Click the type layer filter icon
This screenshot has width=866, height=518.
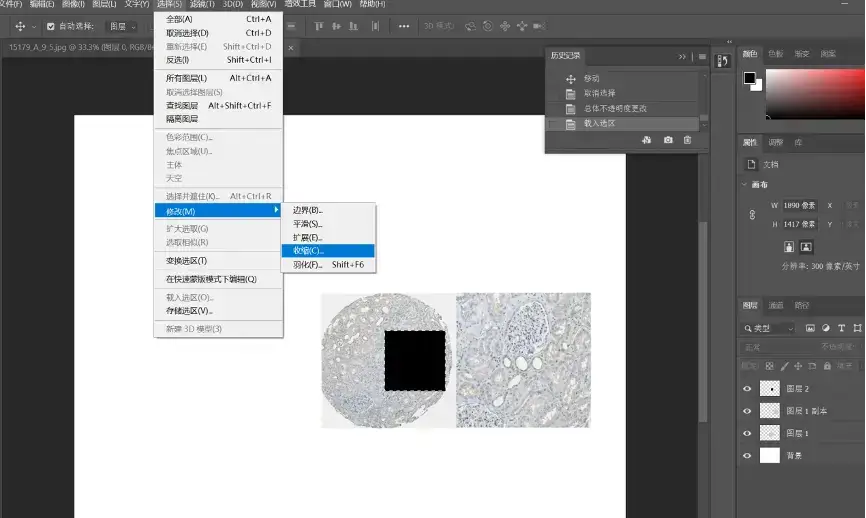841,328
